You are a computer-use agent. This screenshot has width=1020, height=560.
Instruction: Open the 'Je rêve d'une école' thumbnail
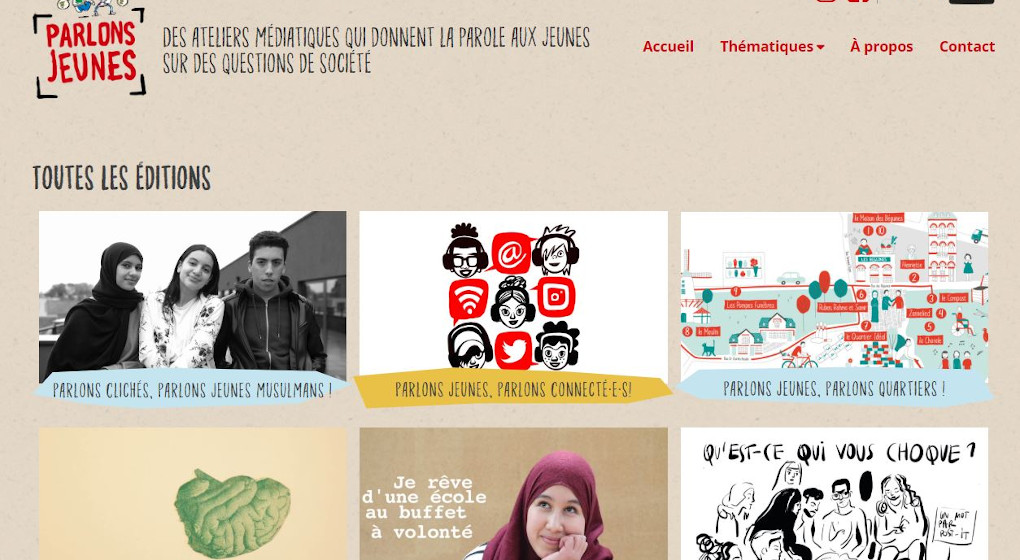tap(513, 494)
